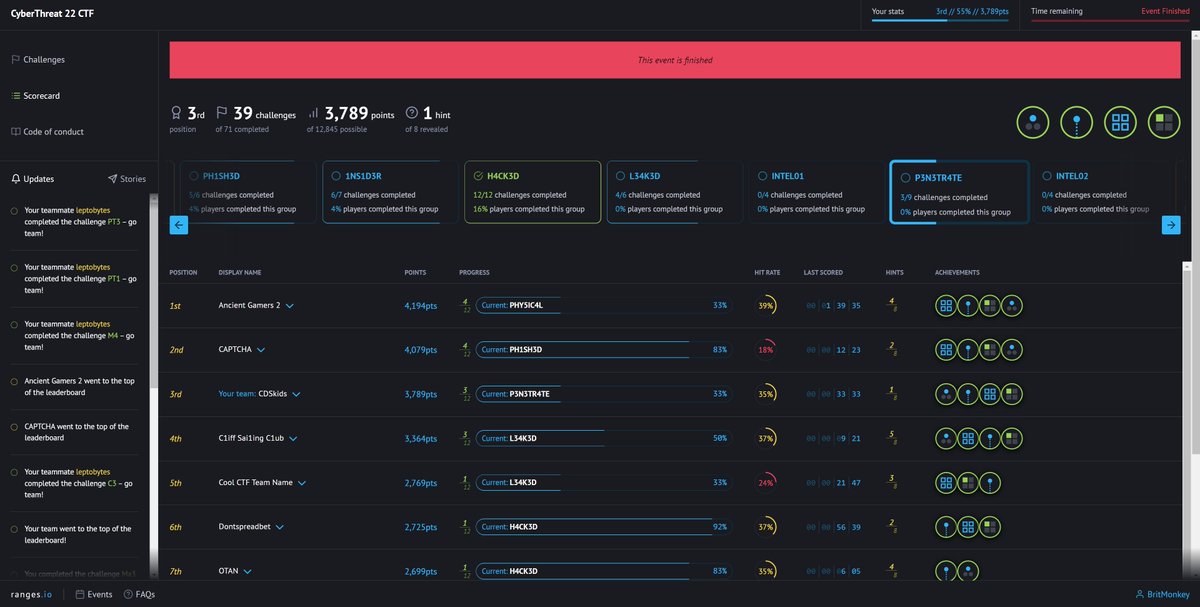The width and height of the screenshot is (1200, 607).
Task: Select the INTEL02 group radio circle
Action: 1046,176
